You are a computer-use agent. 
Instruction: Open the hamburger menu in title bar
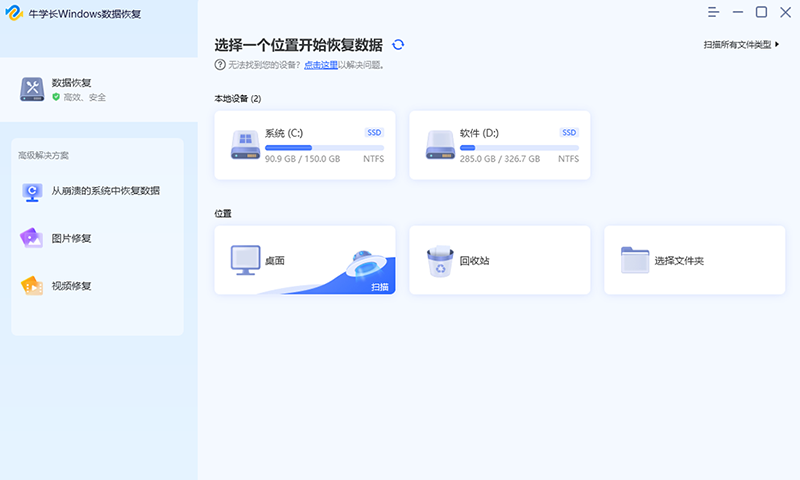coord(713,12)
